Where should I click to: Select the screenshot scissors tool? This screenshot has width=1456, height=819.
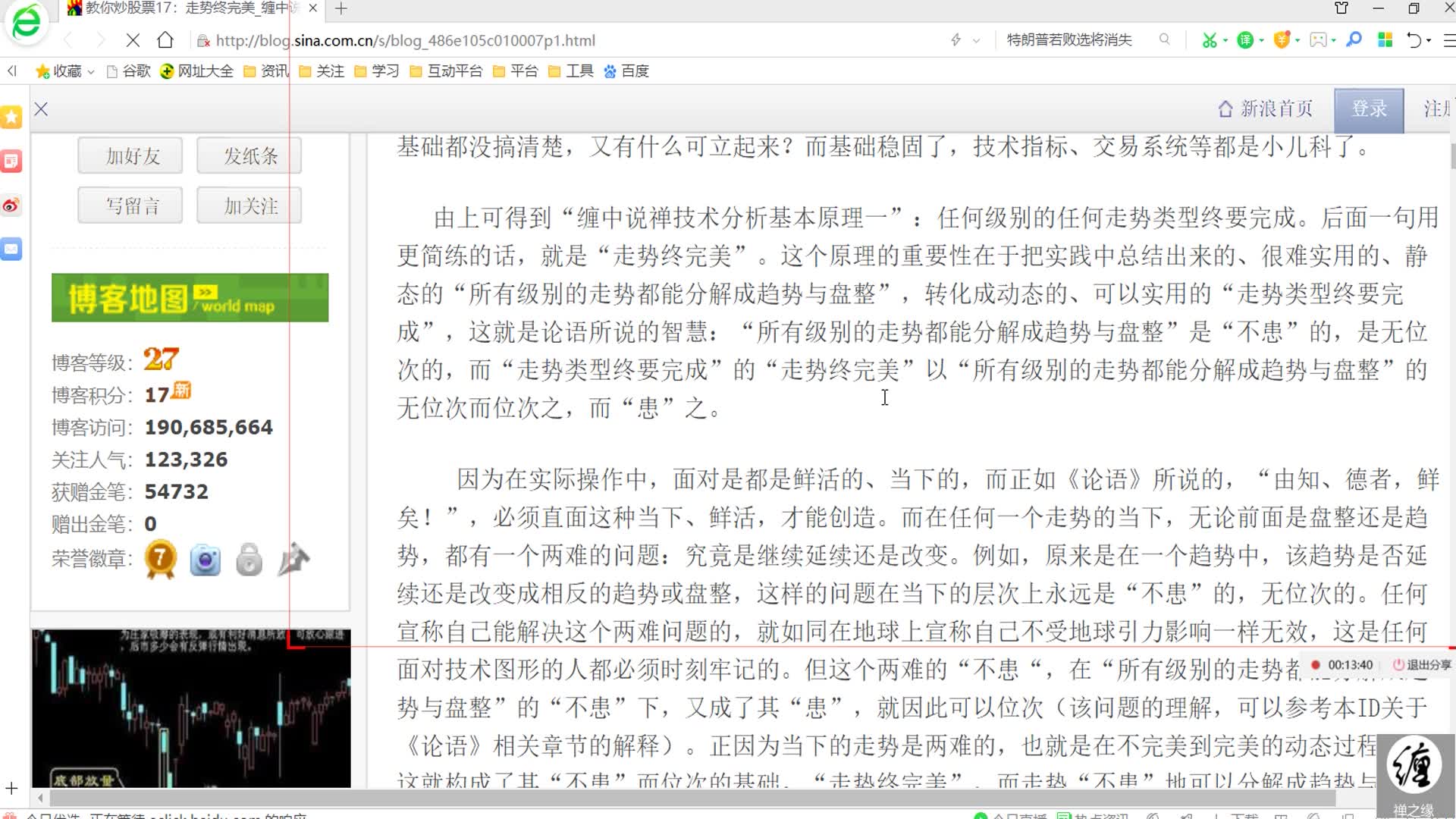click(x=1210, y=39)
